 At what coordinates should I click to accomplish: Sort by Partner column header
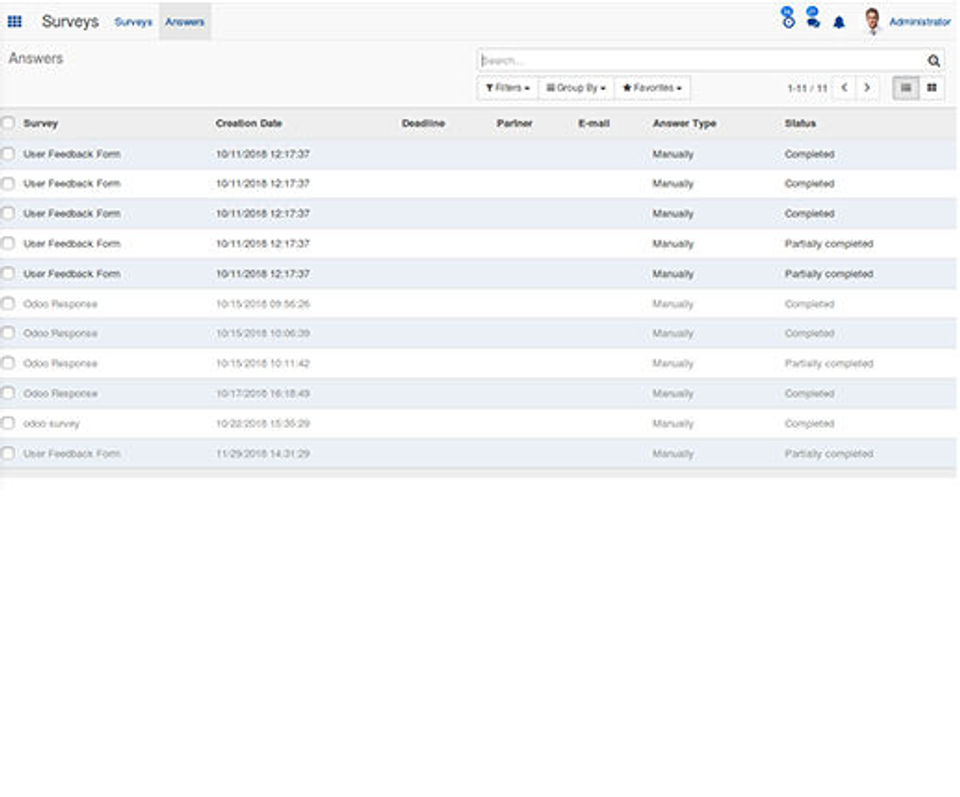pos(514,123)
